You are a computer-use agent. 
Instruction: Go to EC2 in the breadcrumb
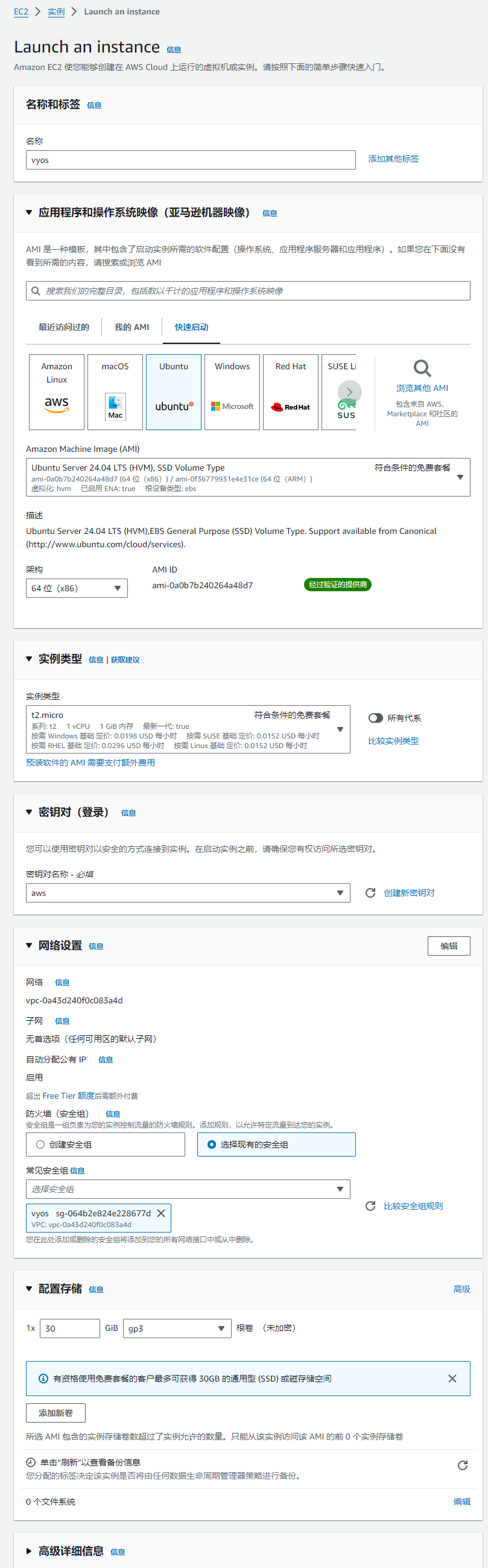pyautogui.click(x=21, y=11)
